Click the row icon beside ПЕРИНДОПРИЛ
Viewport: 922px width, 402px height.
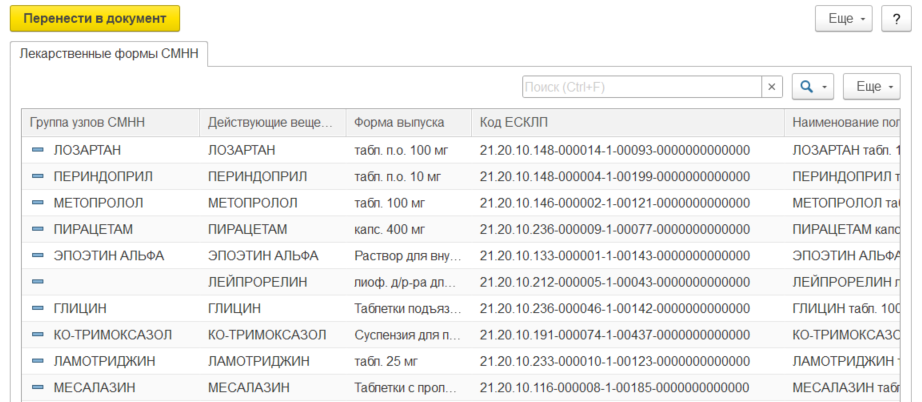click(x=39, y=177)
